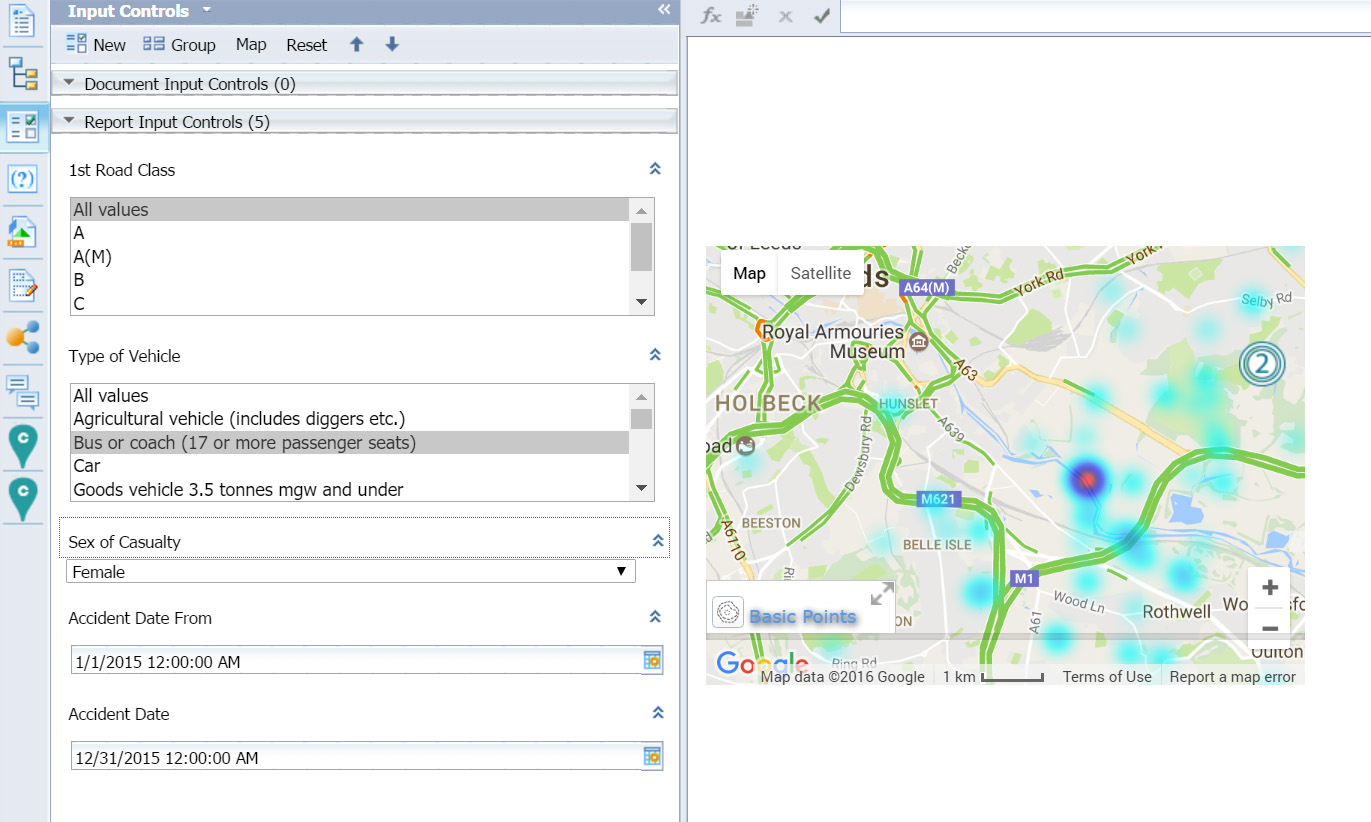Open the navigation map tree icon
This screenshot has height=822, width=1371.
click(22, 73)
